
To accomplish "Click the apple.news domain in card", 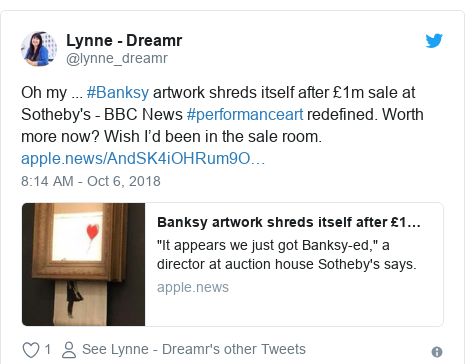I will coord(193,287).
